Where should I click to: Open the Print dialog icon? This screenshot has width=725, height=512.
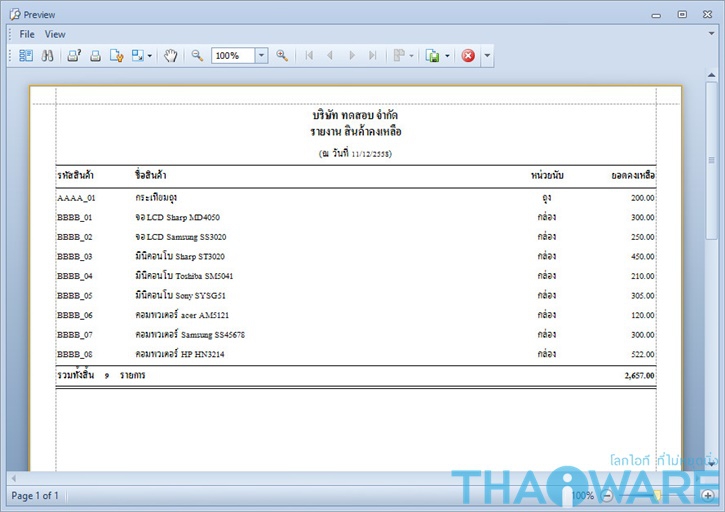tap(74, 56)
